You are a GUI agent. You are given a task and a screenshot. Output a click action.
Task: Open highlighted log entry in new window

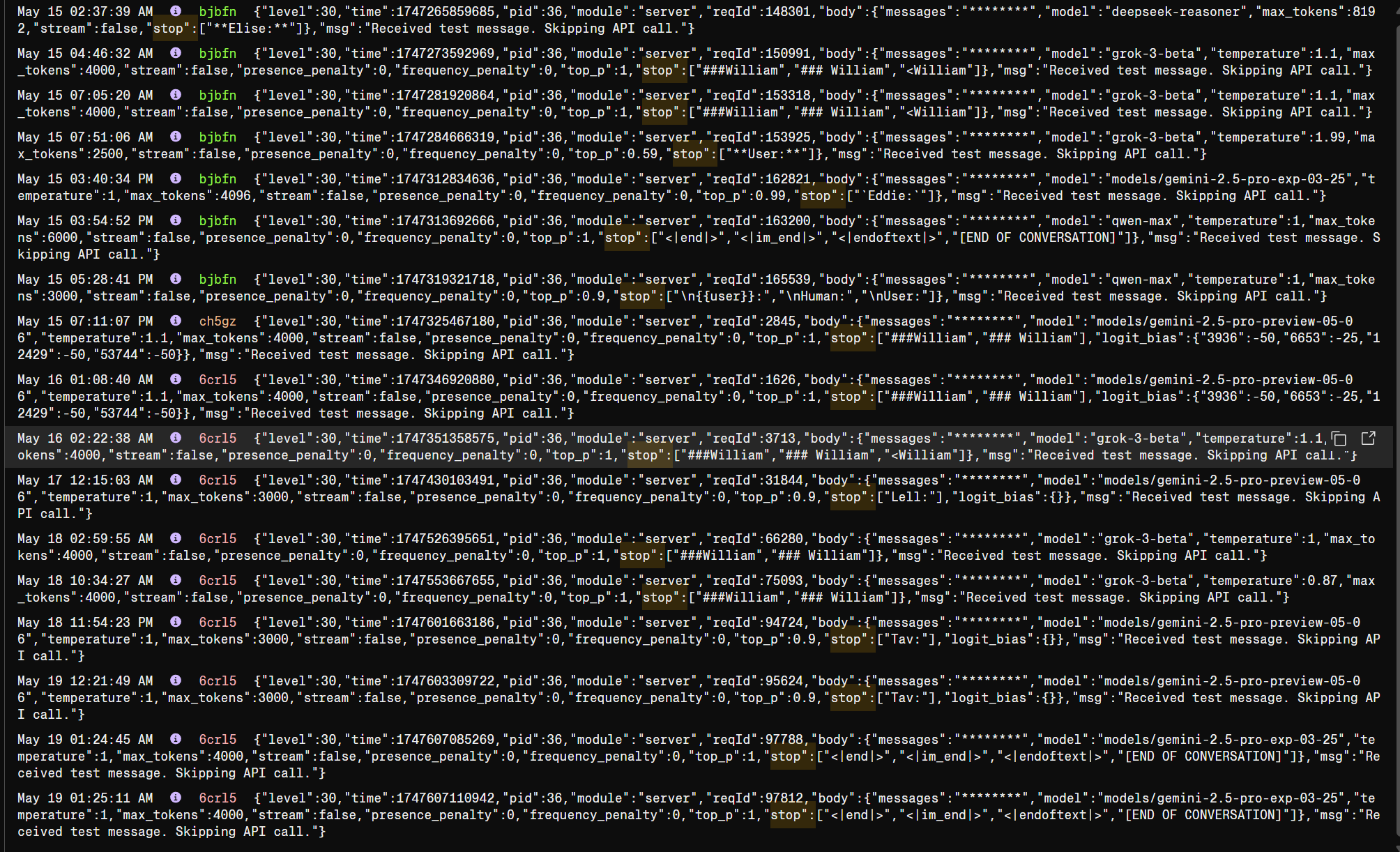(1368, 439)
